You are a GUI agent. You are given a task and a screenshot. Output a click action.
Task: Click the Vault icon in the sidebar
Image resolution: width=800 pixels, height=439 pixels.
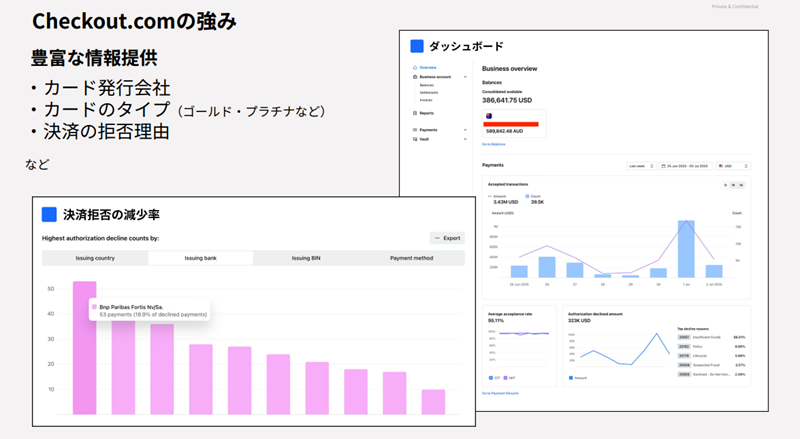click(x=413, y=139)
